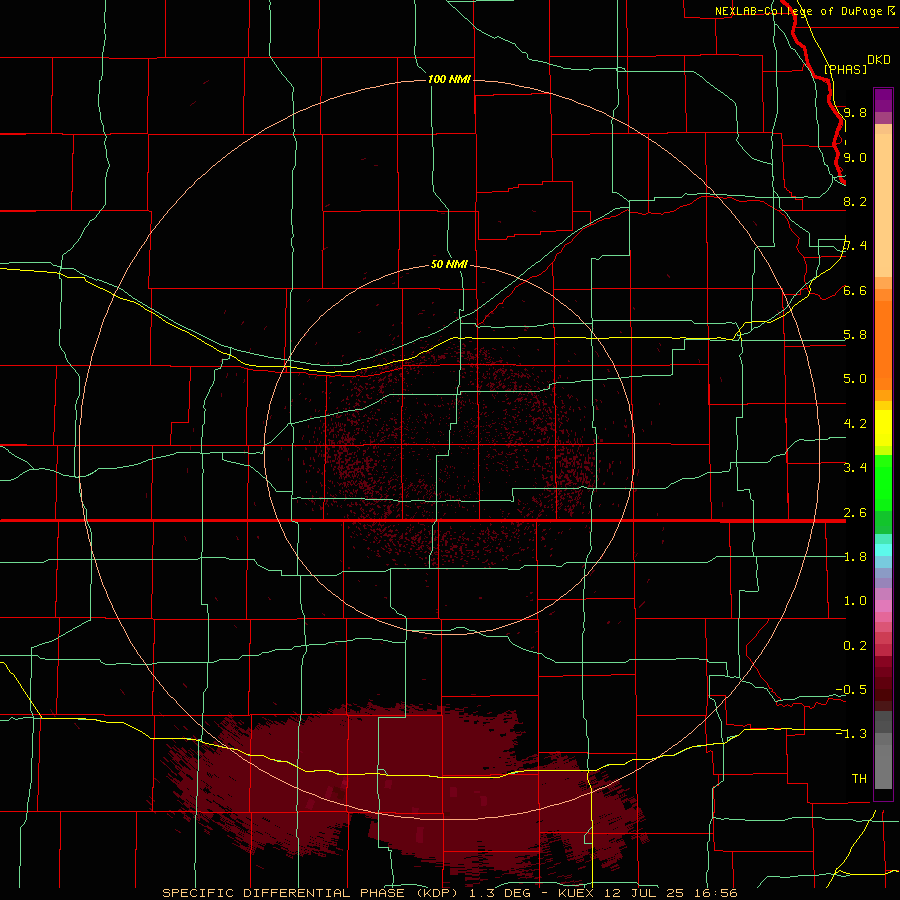Click the 100 NMI range ring label

449,79
